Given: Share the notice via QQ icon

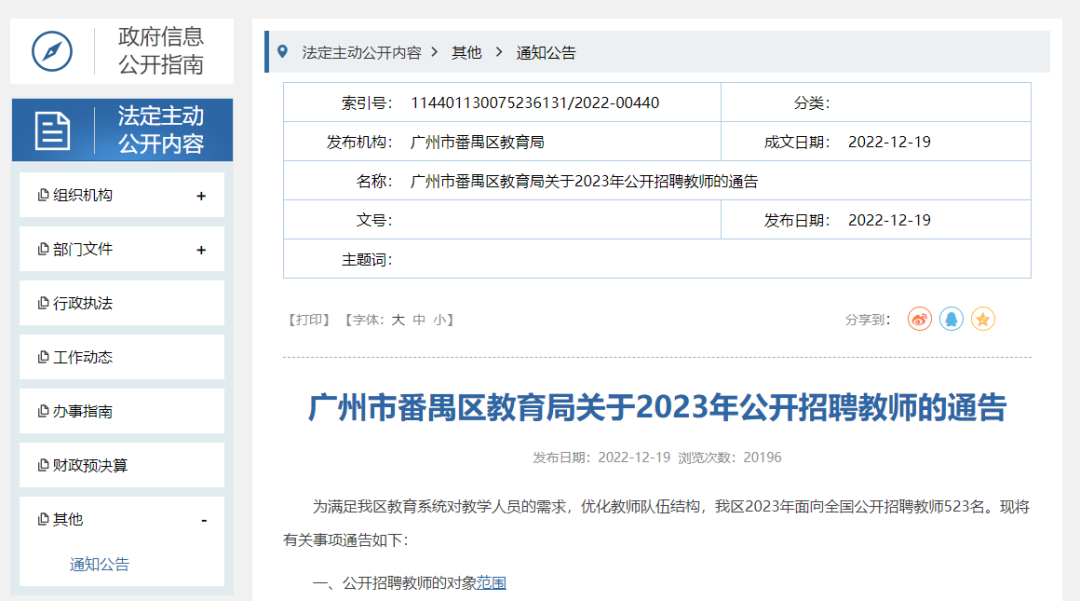Looking at the screenshot, I should 951,319.
